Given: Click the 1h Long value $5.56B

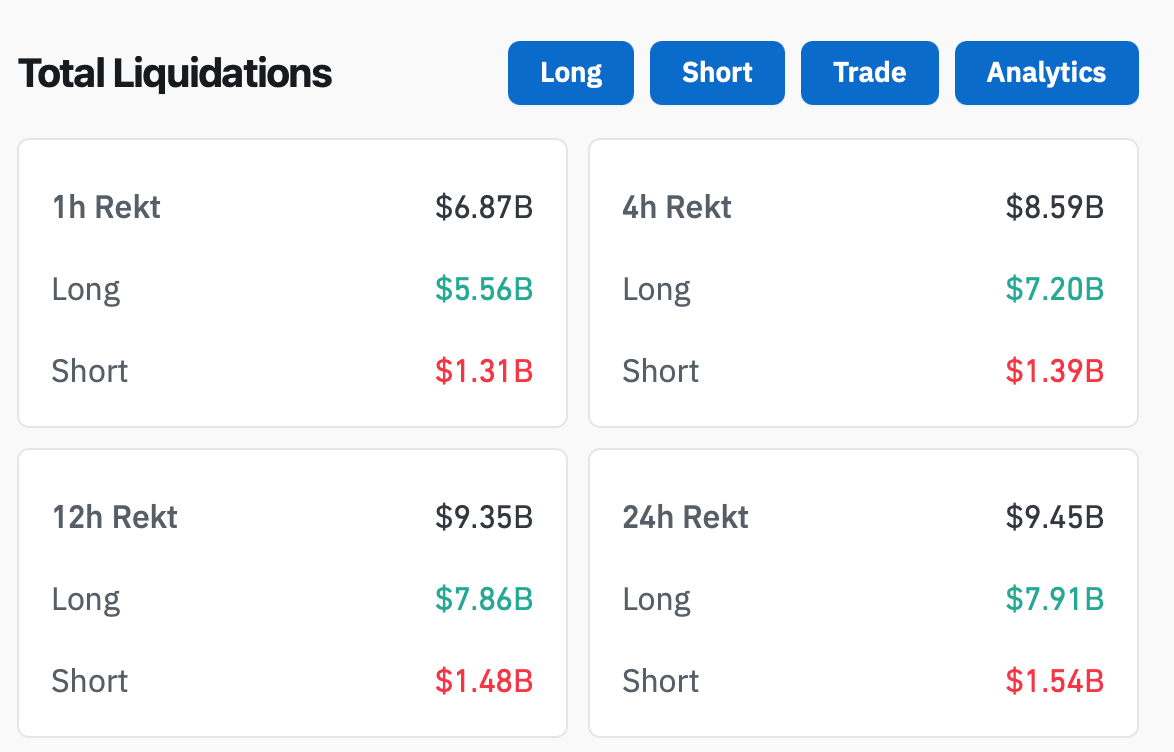Looking at the screenshot, I should click(x=484, y=289).
